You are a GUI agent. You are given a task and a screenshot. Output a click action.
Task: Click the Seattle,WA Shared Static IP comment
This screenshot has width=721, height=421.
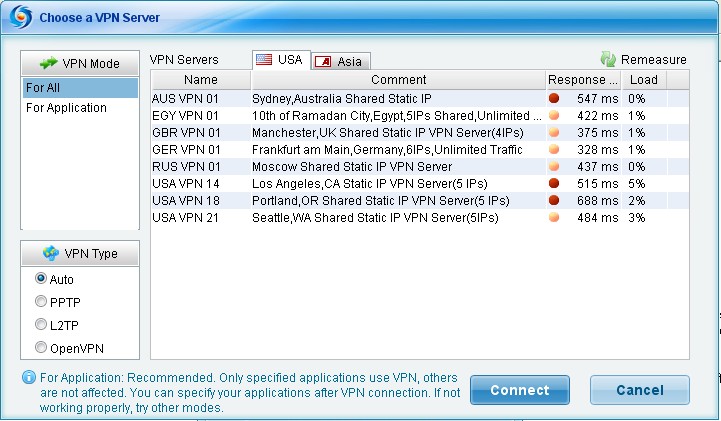click(x=375, y=217)
